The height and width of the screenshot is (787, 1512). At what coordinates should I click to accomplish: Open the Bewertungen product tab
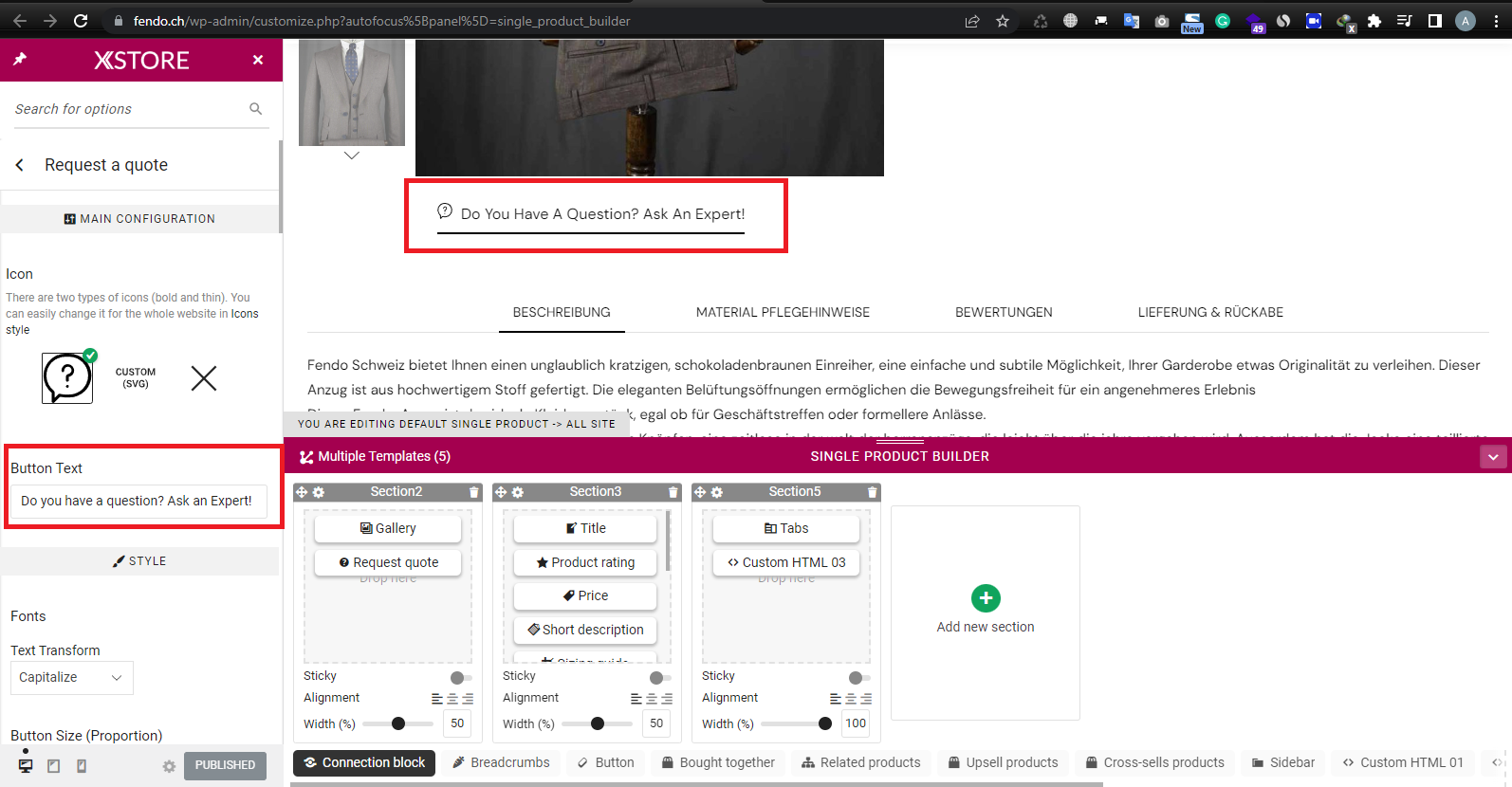pyautogui.click(x=1004, y=312)
